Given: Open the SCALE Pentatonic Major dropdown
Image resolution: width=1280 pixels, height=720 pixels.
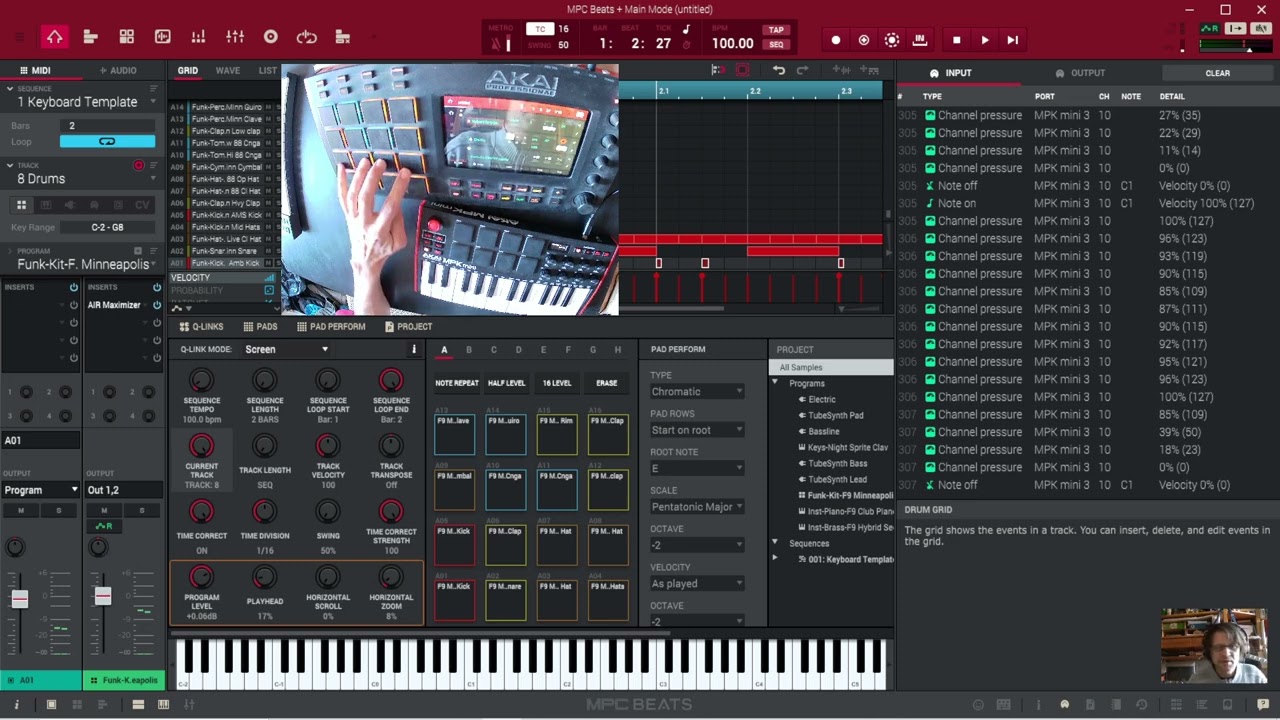Looking at the screenshot, I should [697, 506].
